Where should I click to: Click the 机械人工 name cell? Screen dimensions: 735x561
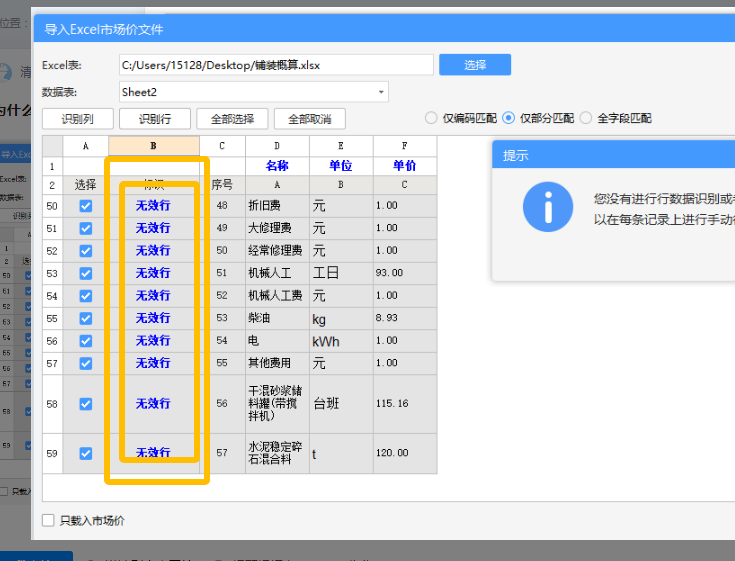coord(277,273)
